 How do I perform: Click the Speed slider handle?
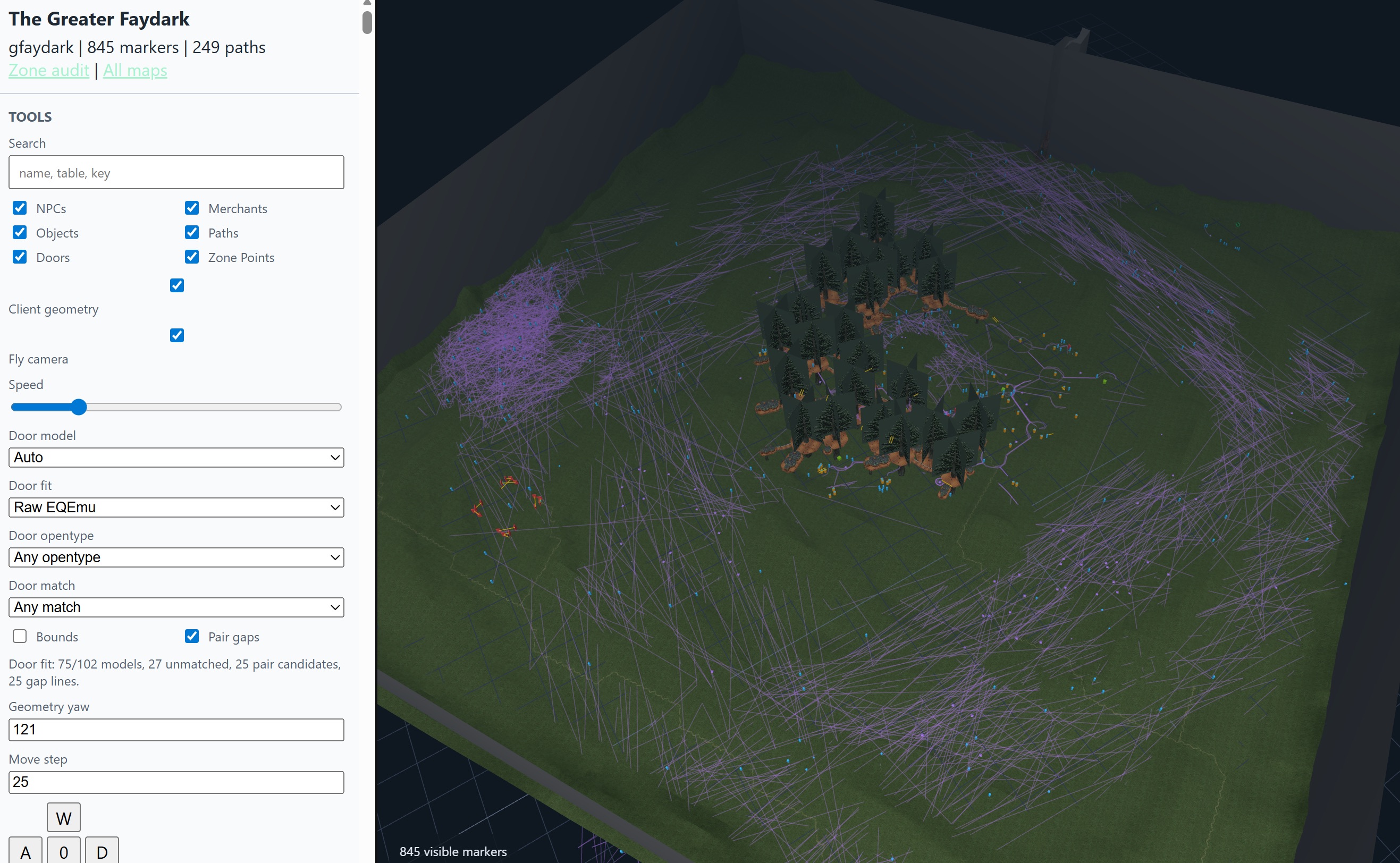coord(79,407)
